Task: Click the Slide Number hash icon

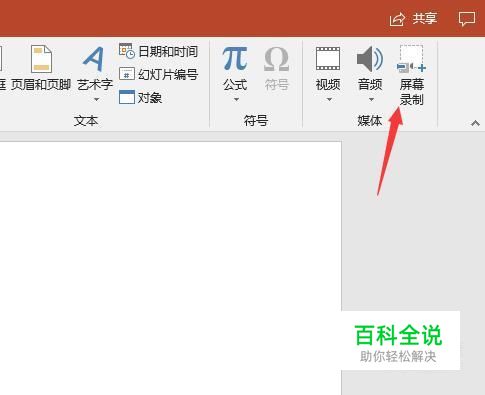Action: (x=127, y=74)
